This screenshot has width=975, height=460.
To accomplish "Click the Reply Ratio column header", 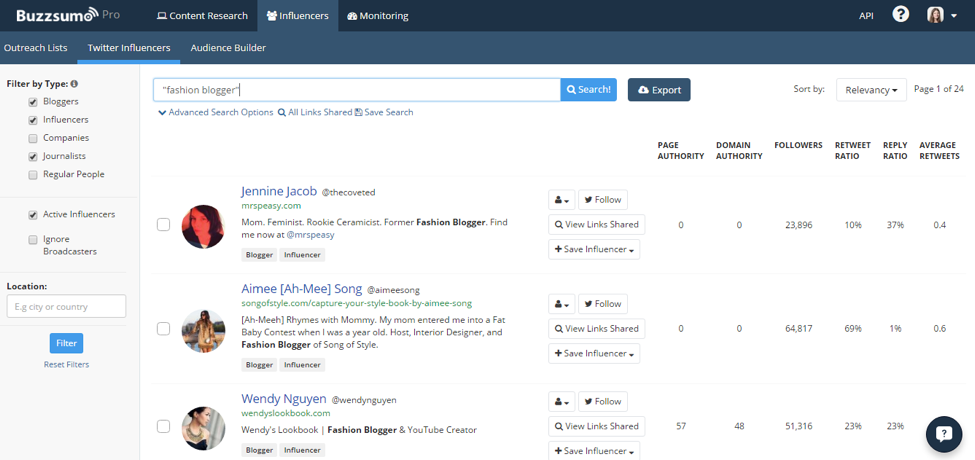I will pyautogui.click(x=895, y=150).
